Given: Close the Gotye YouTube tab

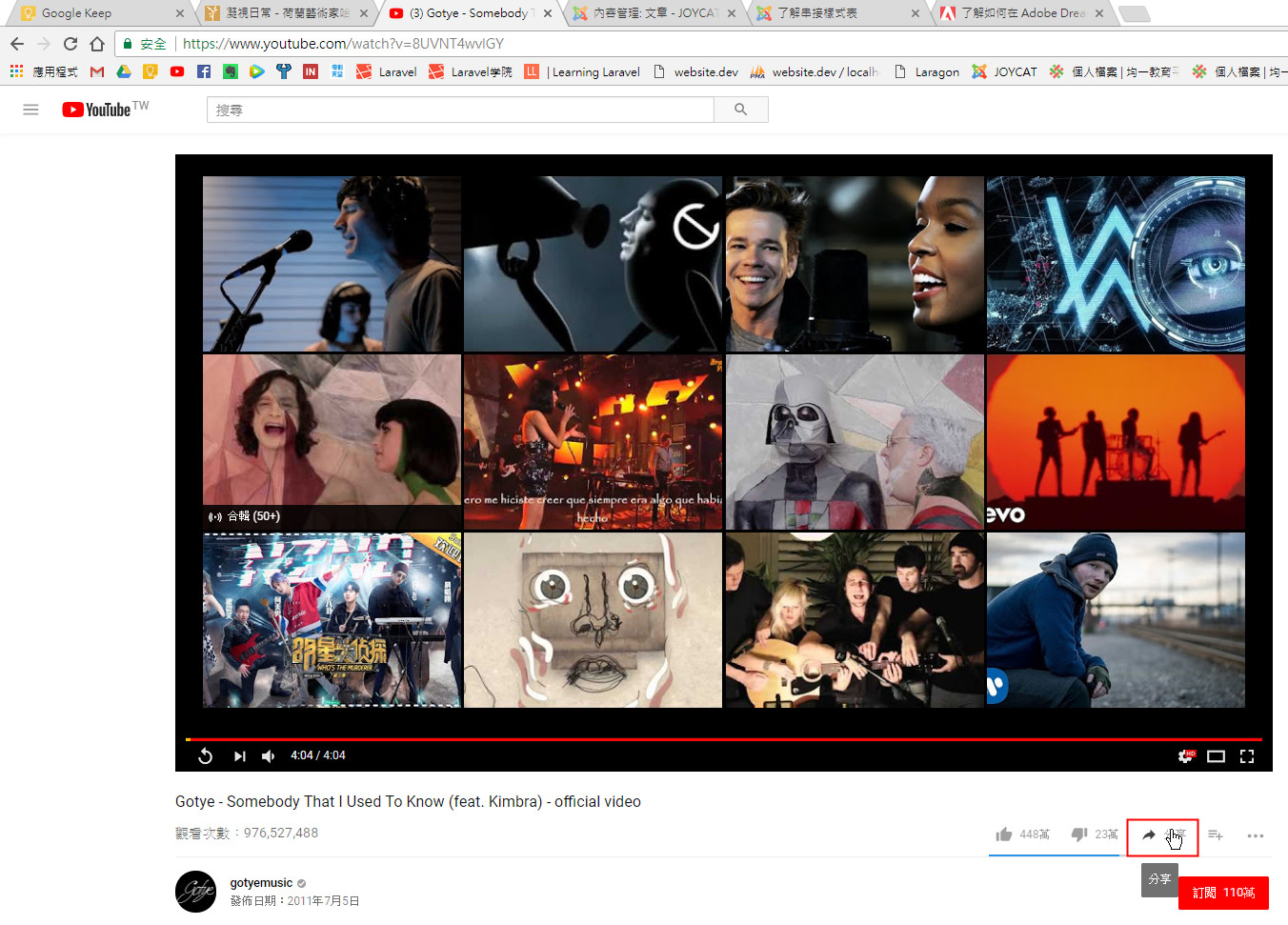Looking at the screenshot, I should [548, 13].
